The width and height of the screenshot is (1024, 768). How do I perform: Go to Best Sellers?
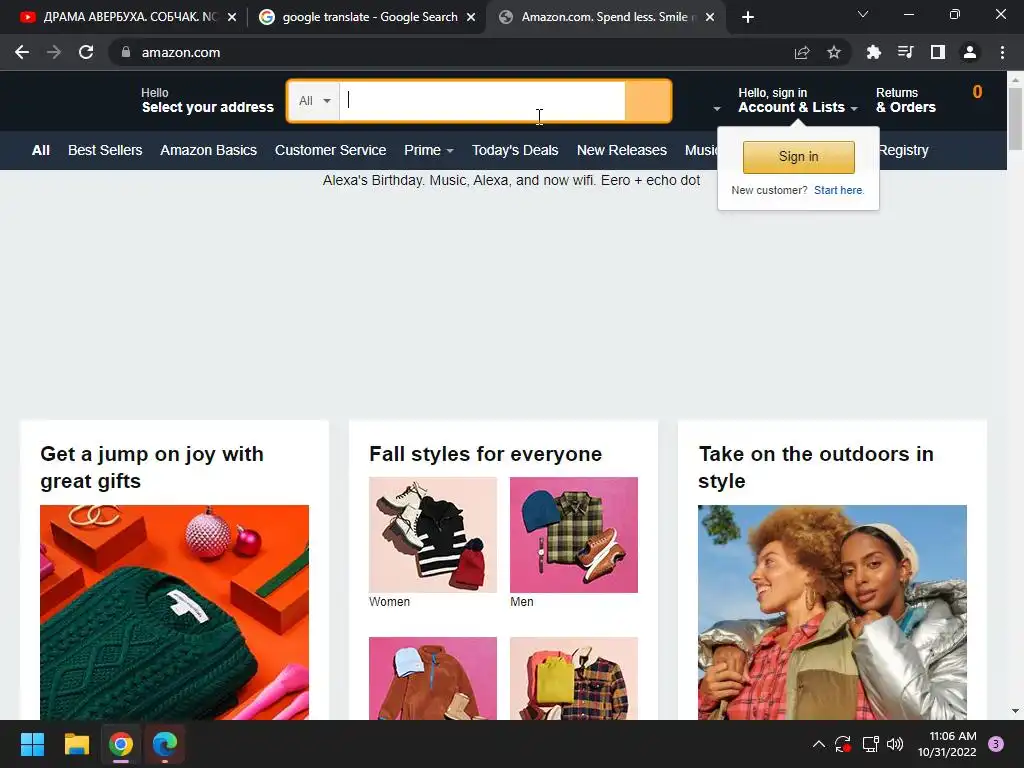pyautogui.click(x=105, y=150)
